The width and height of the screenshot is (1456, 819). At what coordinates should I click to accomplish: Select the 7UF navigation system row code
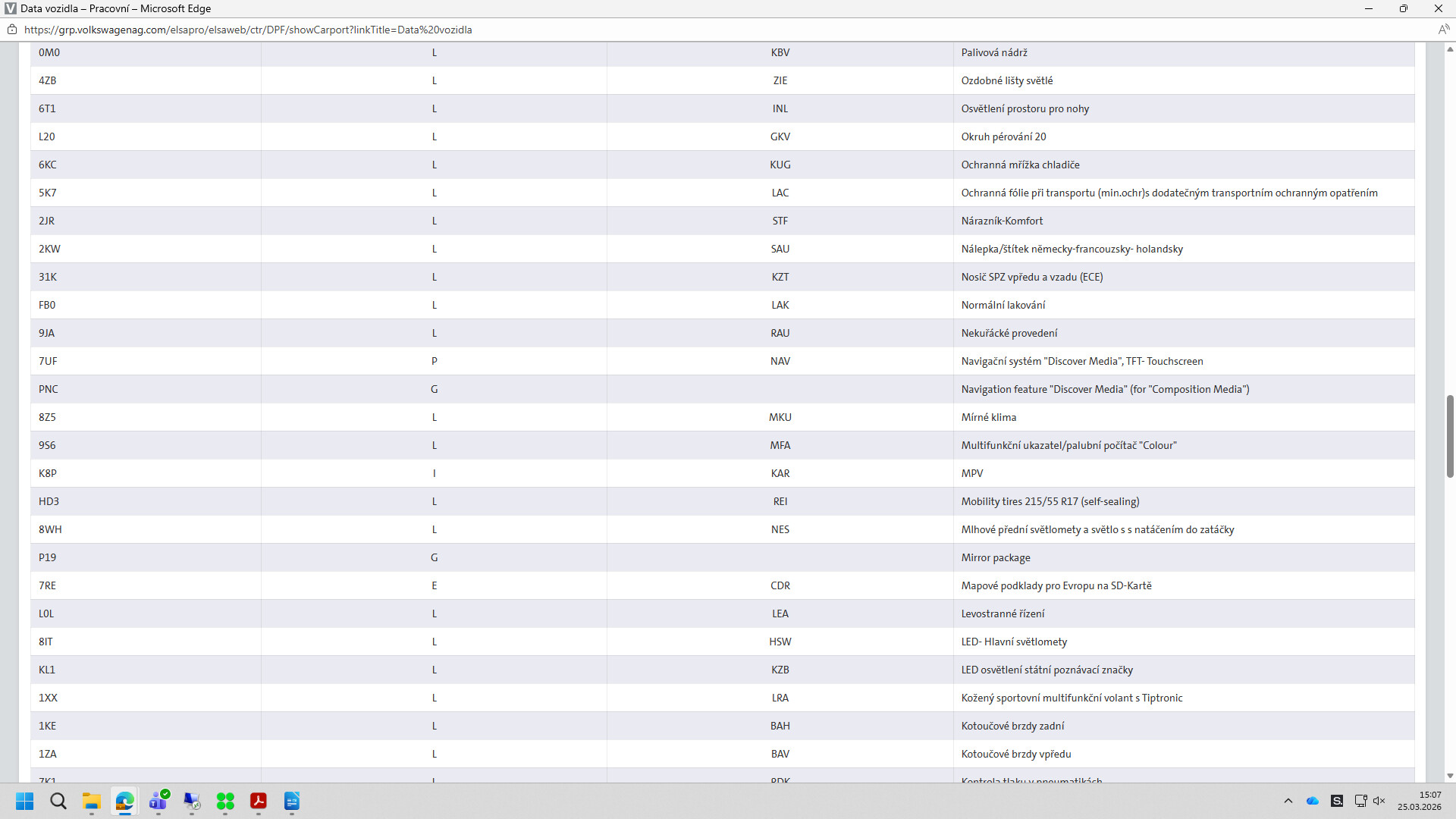48,361
